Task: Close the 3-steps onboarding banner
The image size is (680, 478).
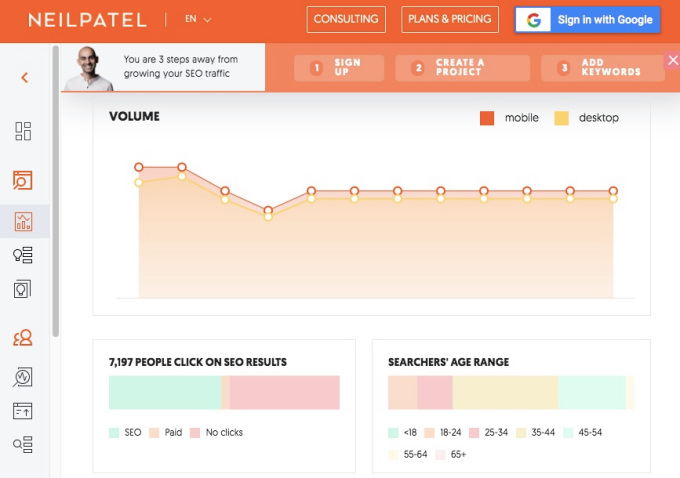Action: (x=673, y=60)
